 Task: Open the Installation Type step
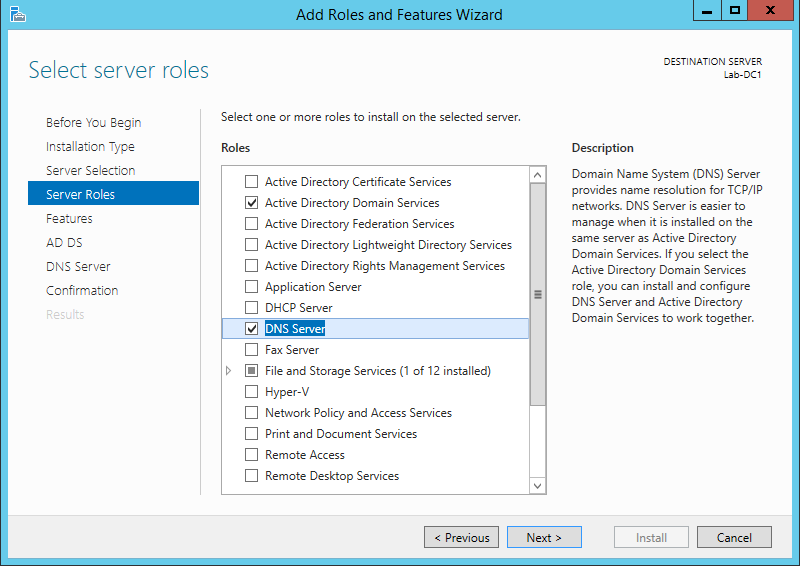90,147
